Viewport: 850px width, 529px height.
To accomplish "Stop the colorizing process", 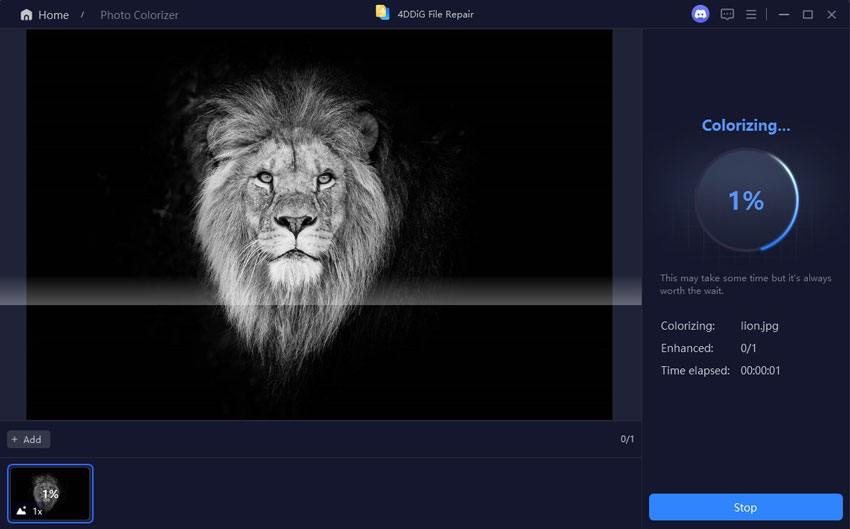I will click(745, 507).
